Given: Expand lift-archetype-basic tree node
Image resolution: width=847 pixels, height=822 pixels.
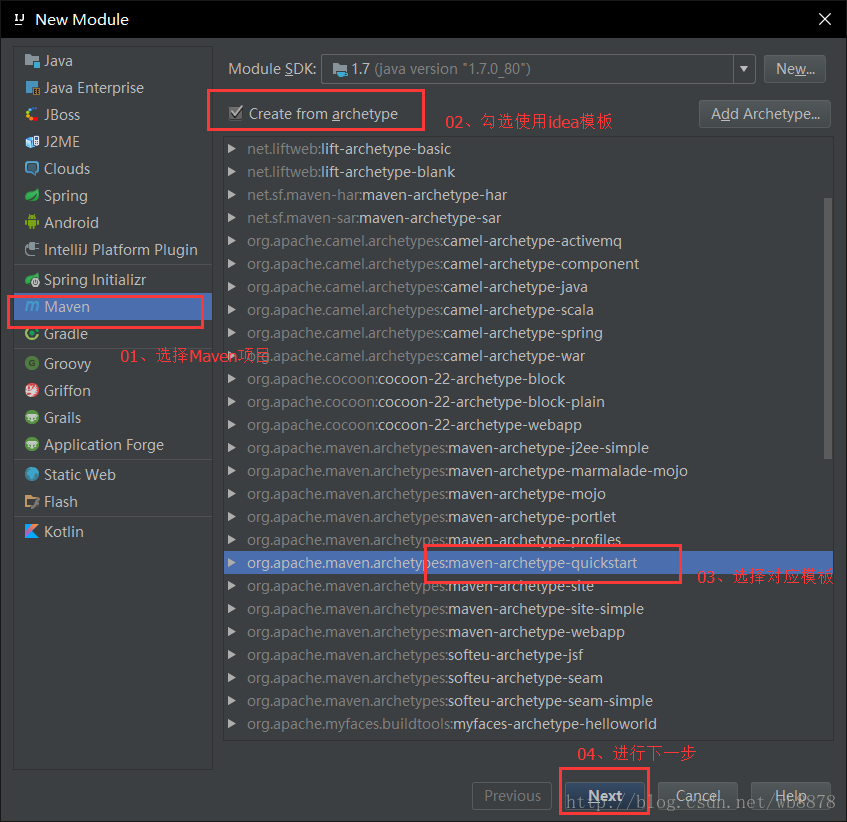Looking at the screenshot, I should click(232, 149).
